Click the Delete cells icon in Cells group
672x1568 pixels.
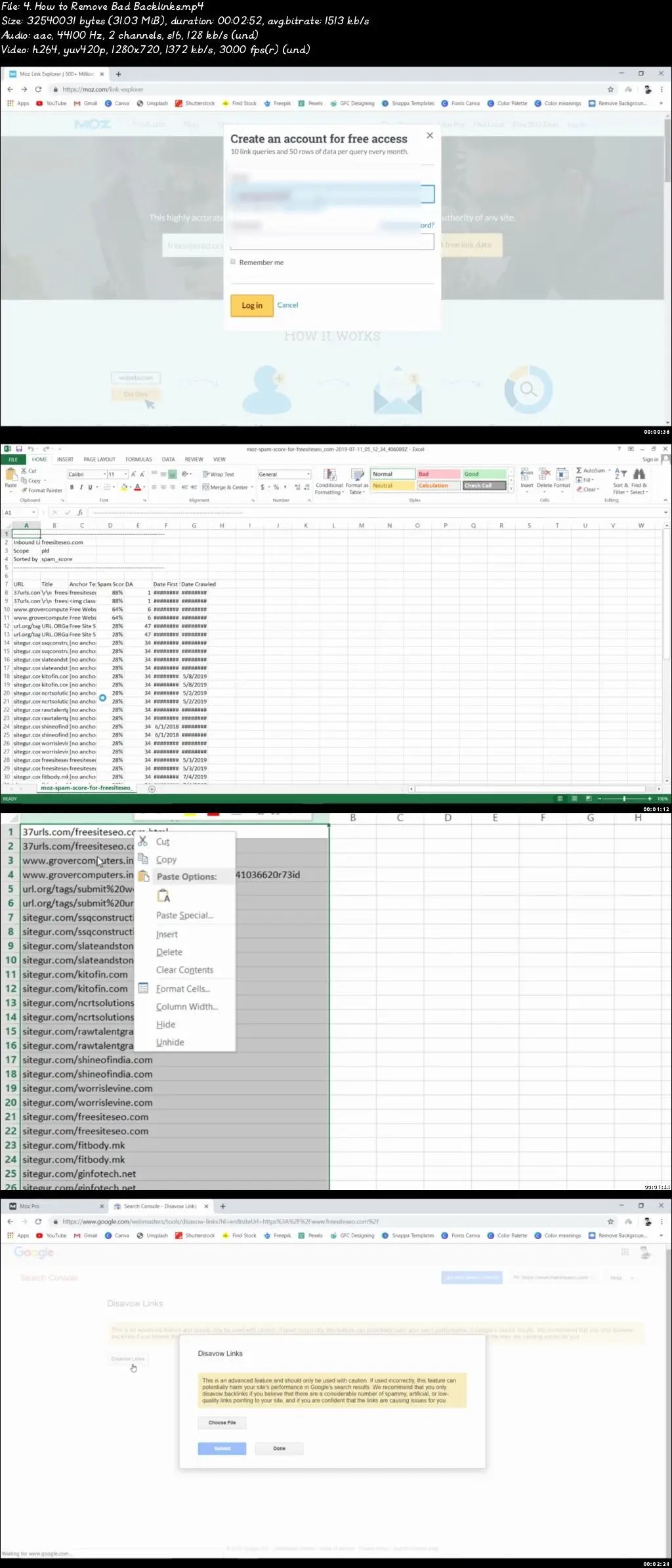coord(545,478)
